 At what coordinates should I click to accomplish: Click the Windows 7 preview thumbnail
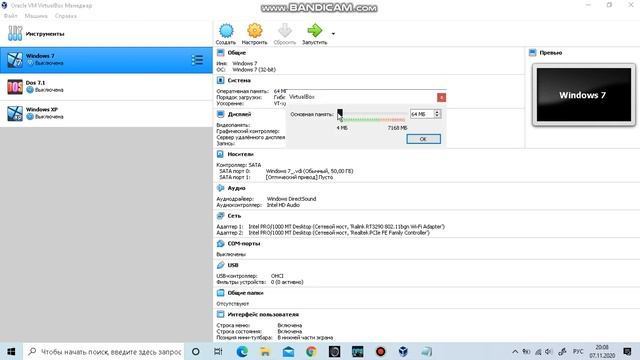pyautogui.click(x=584, y=95)
